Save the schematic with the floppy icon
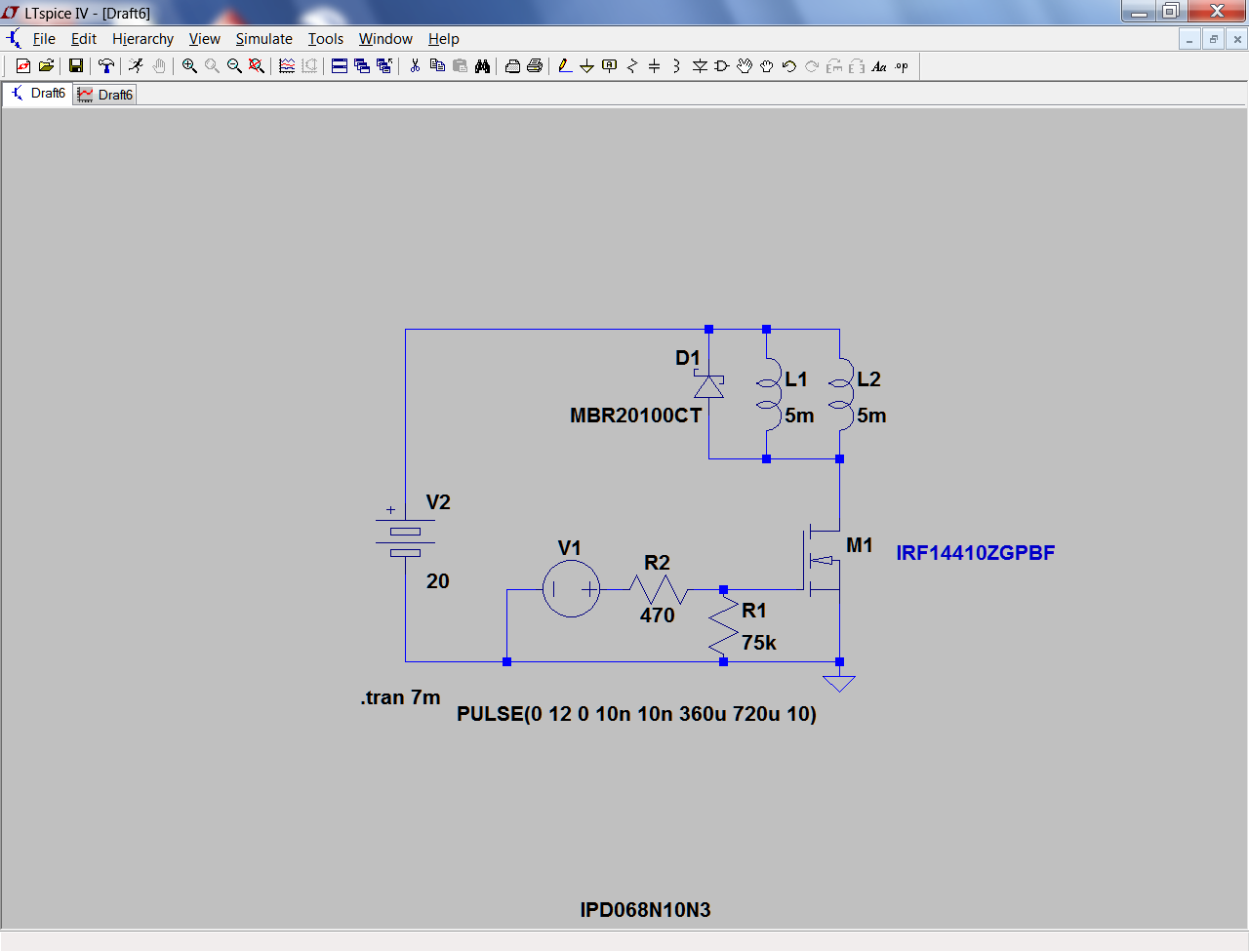Viewport: 1249px width, 952px height. pos(76,66)
